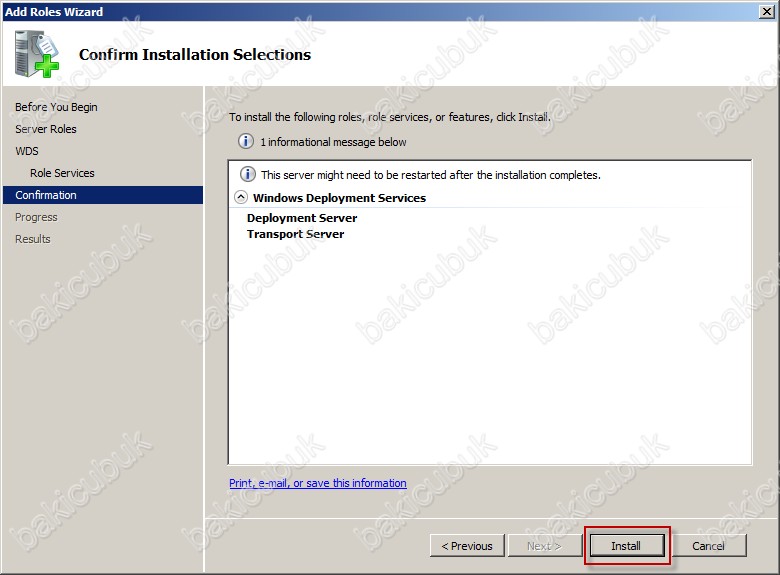The height and width of the screenshot is (575, 780).
Task: Click the info icon beside restart warning
Action: click(x=248, y=175)
